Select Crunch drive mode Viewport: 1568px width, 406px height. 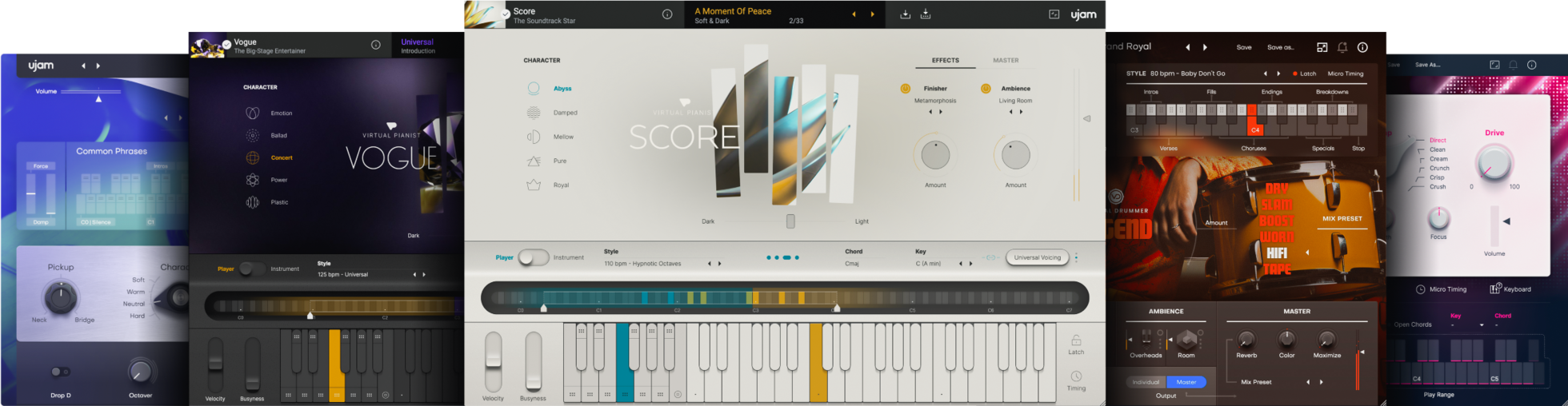coord(1439,169)
